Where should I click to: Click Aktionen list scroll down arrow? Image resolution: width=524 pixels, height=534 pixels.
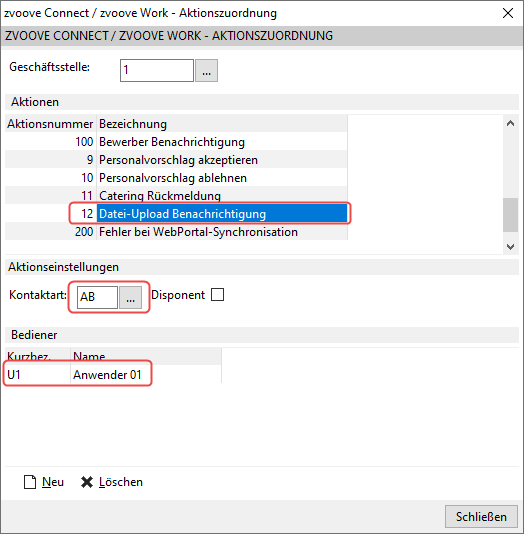[510, 247]
